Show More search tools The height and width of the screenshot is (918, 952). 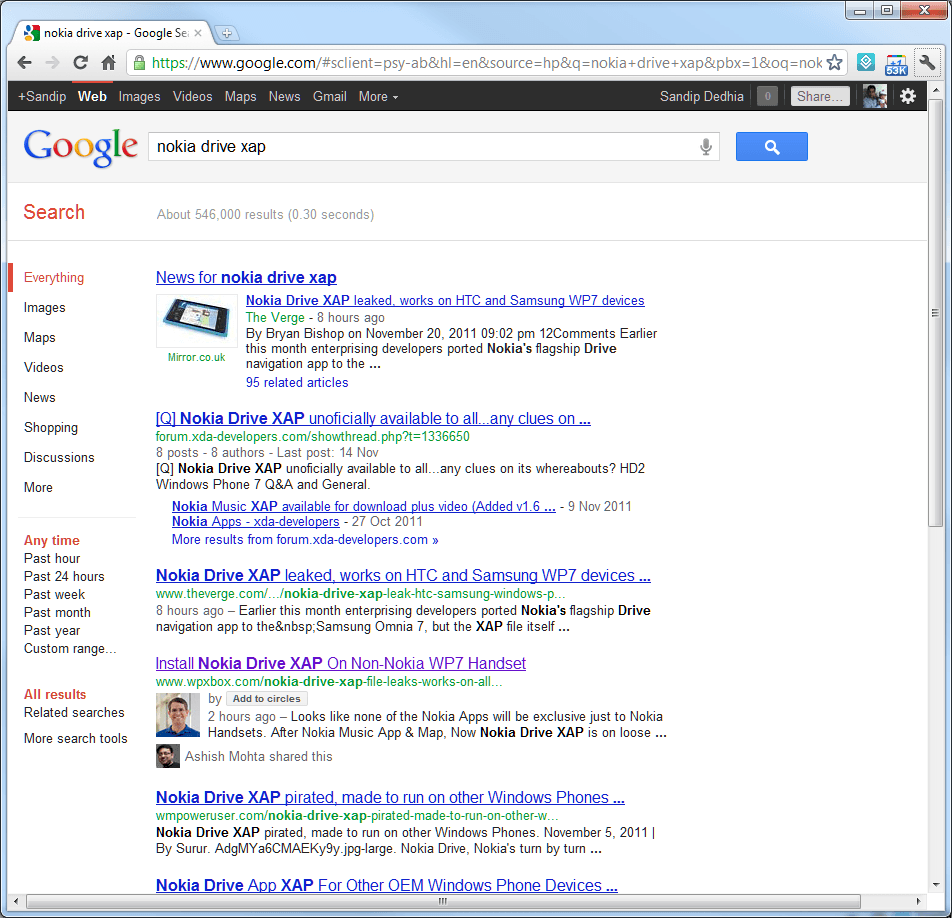click(76, 738)
